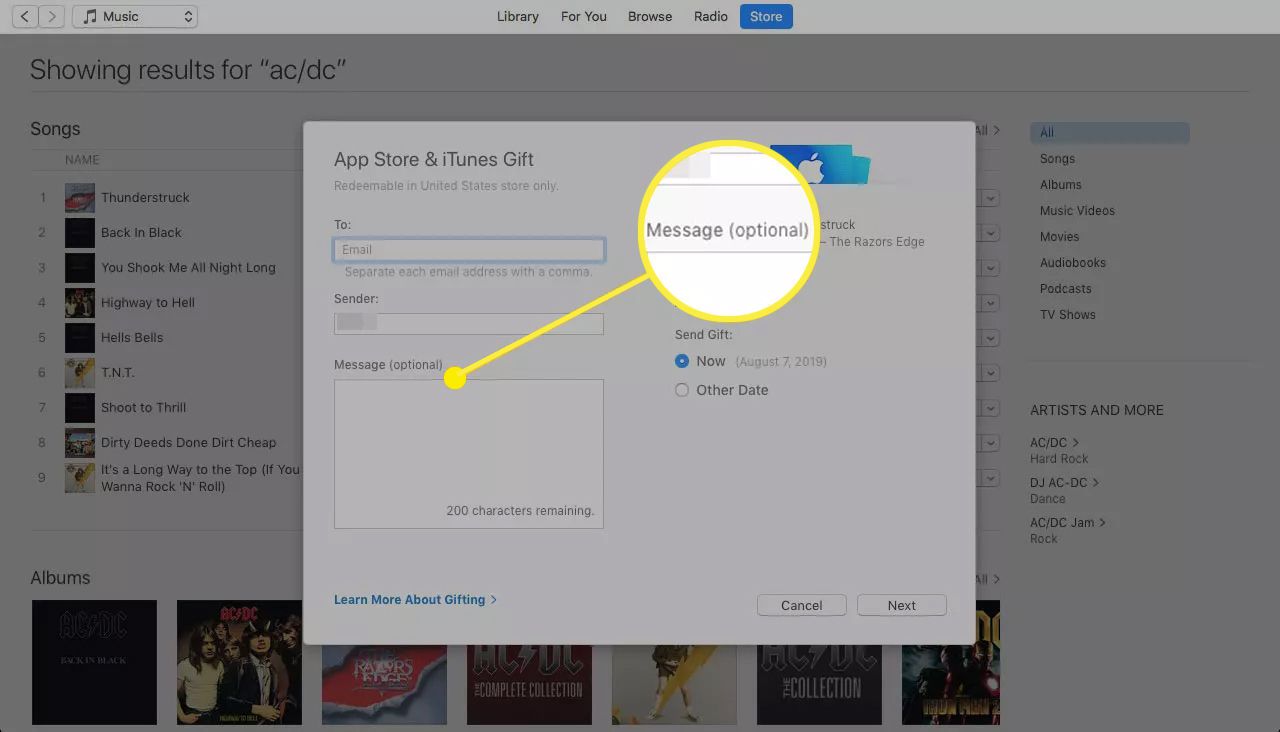The height and width of the screenshot is (732, 1280).
Task: Select the Store tab
Action: [x=766, y=16]
